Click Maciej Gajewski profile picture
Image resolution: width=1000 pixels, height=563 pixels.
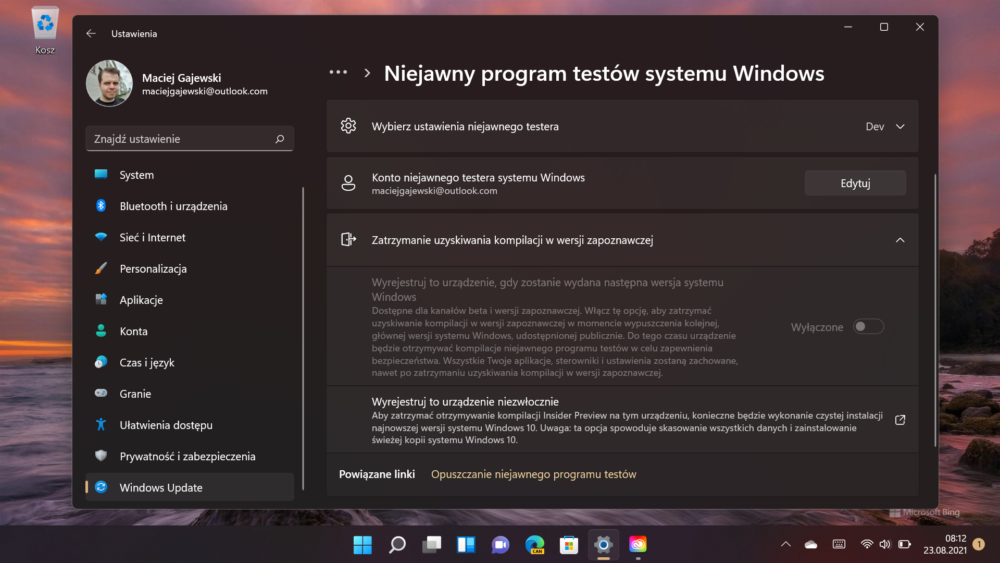click(109, 84)
